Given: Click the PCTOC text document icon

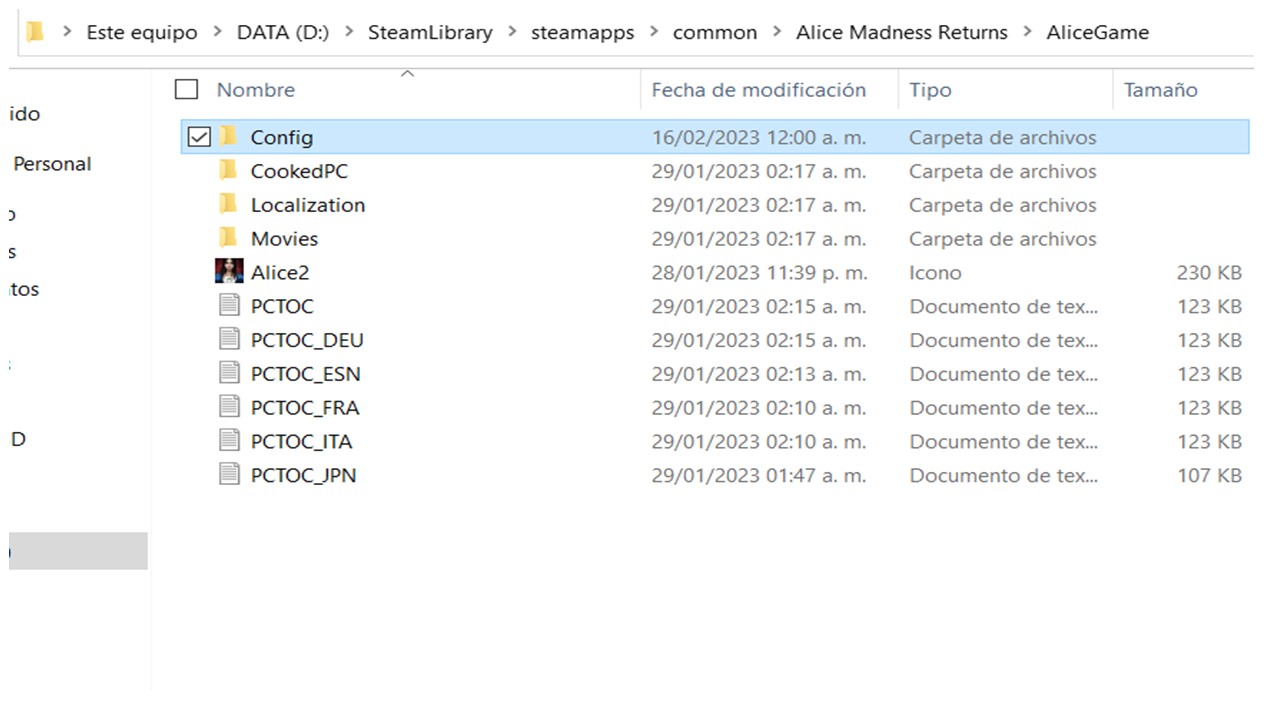Looking at the screenshot, I should (x=230, y=306).
